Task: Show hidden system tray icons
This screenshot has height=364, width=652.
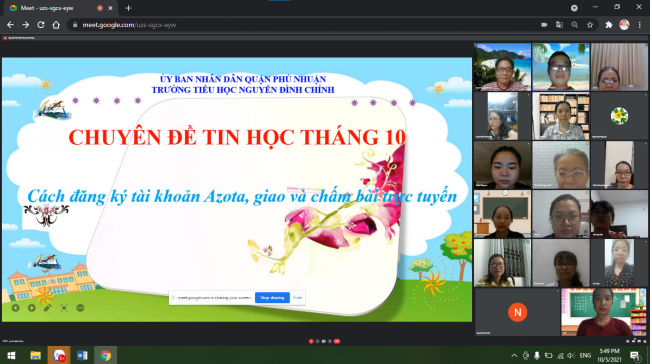Action: click(514, 356)
